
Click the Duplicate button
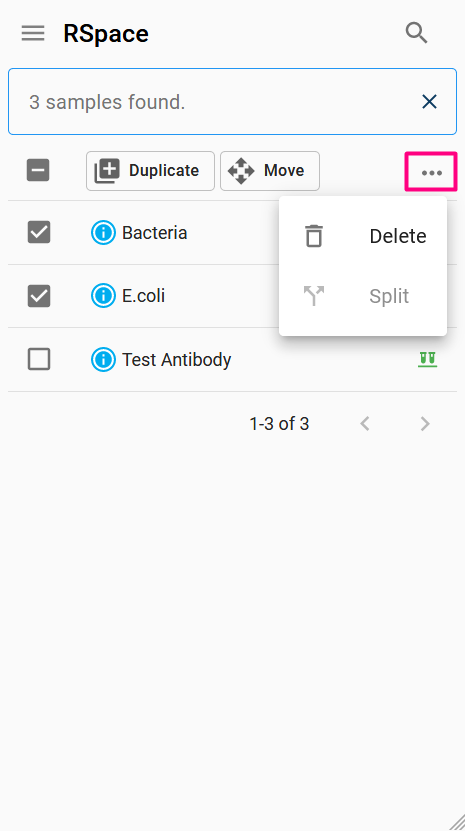[x=151, y=171]
